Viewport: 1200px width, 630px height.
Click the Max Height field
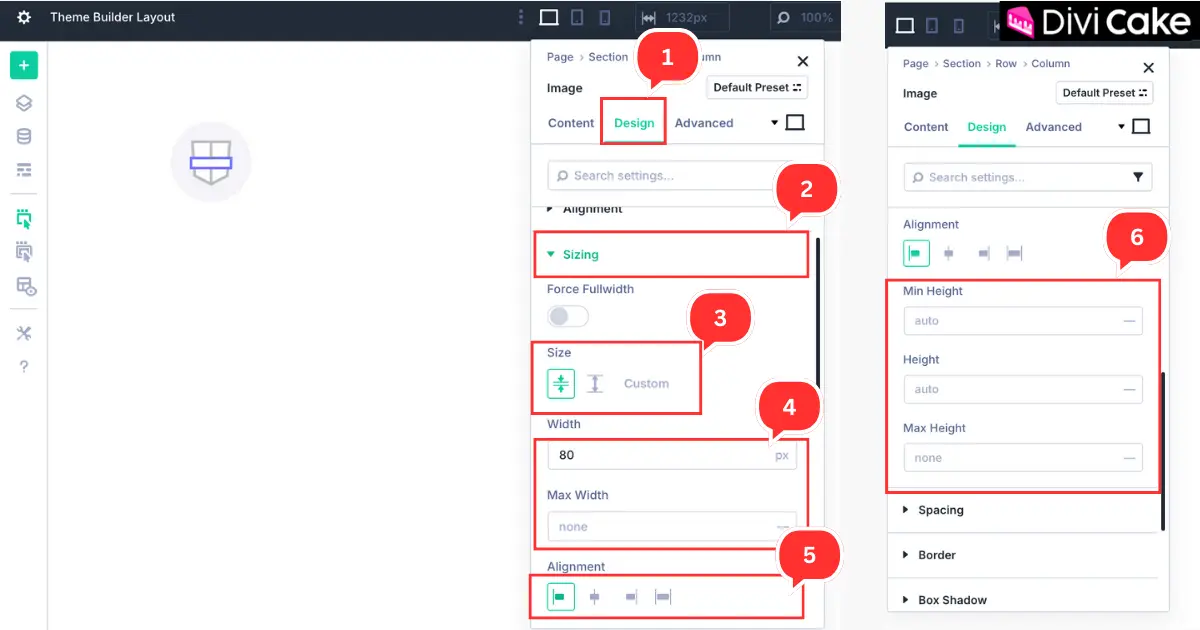[1023, 458]
